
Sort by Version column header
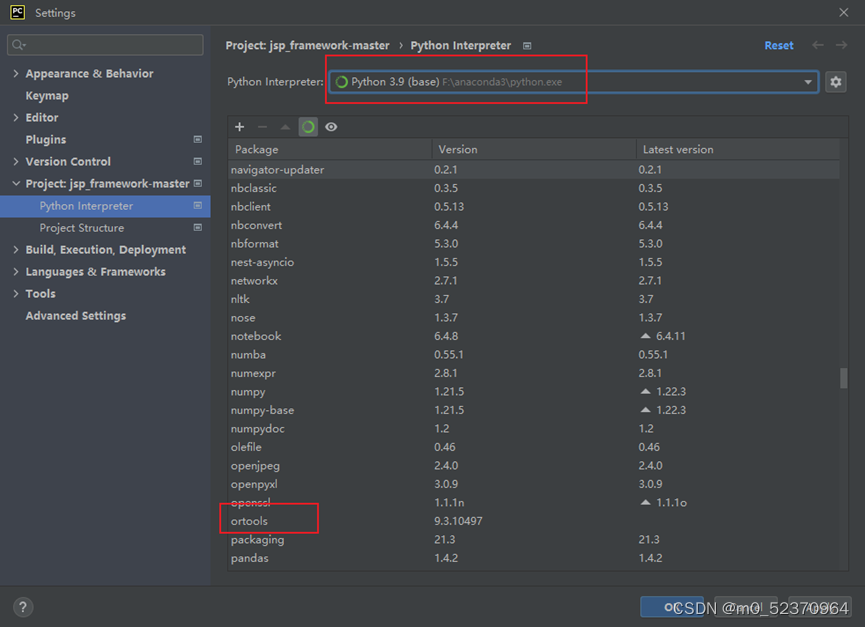534,149
